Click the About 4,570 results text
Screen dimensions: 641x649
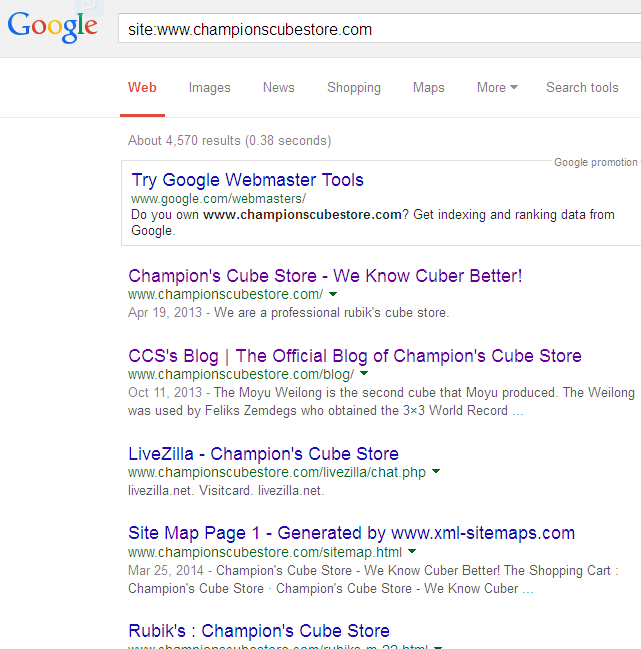click(x=229, y=141)
